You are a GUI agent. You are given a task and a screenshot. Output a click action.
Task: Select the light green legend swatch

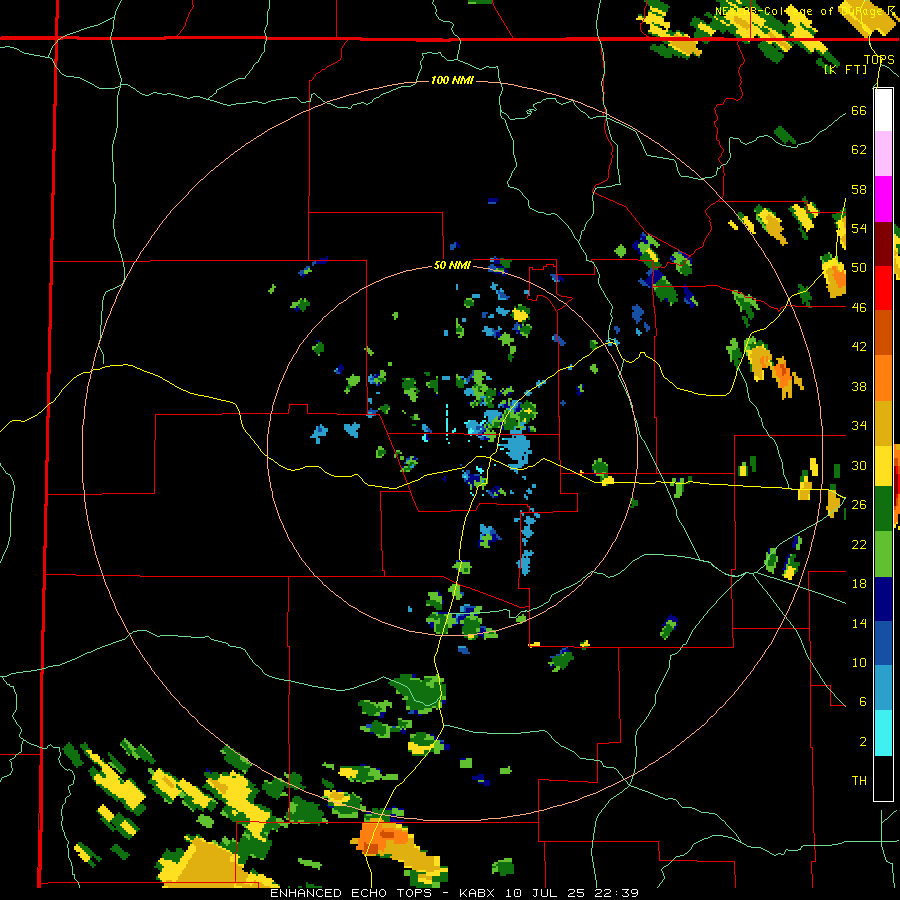click(883, 554)
